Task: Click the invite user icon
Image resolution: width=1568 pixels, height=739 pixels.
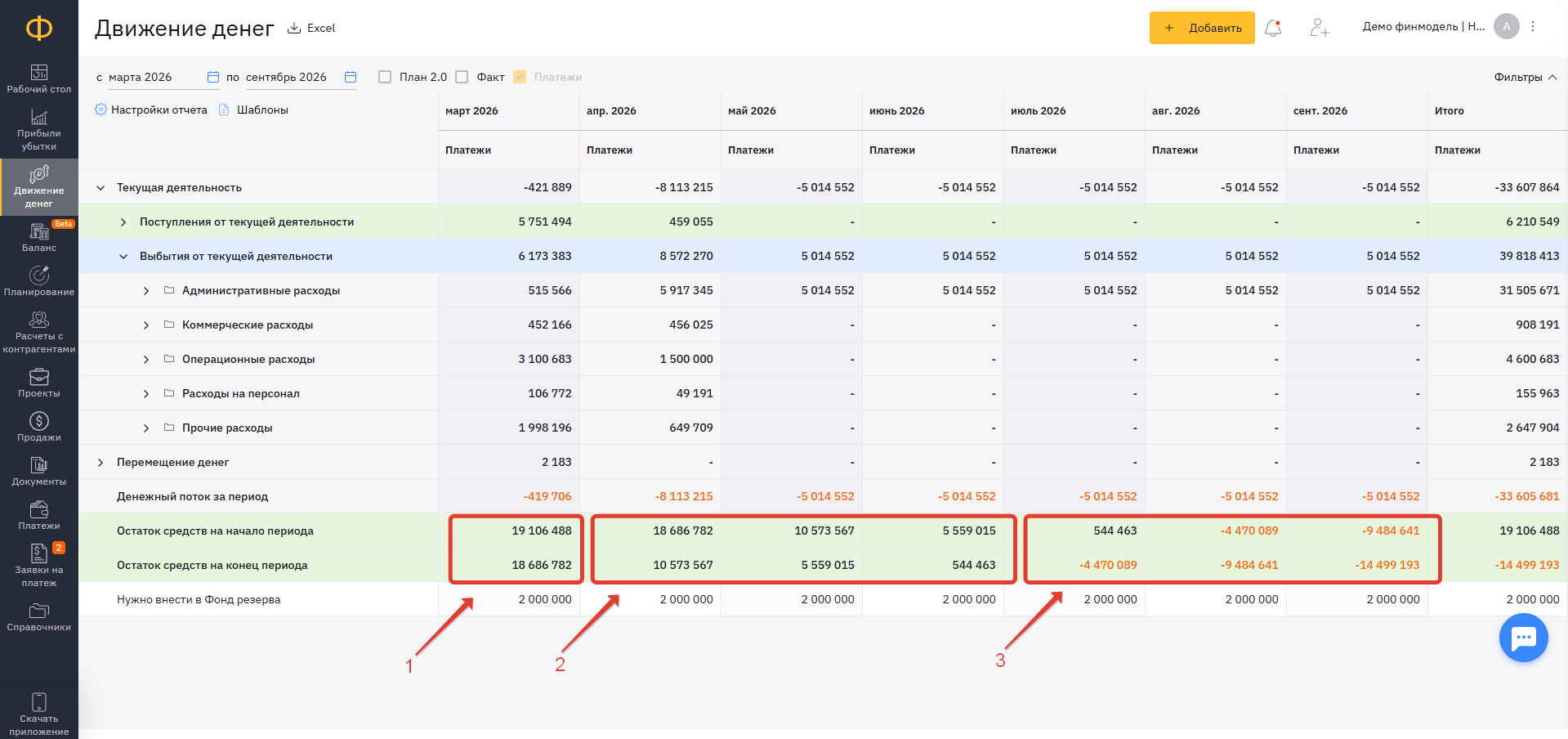Action: click(1320, 28)
